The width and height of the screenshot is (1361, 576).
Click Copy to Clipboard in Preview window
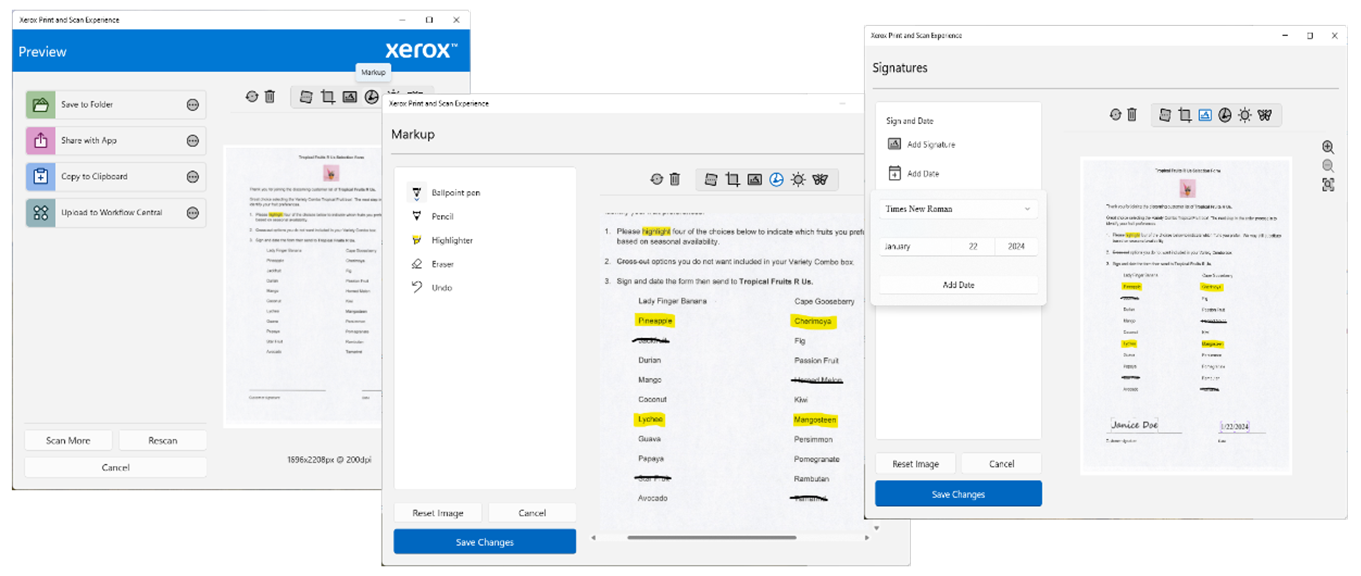(x=115, y=177)
